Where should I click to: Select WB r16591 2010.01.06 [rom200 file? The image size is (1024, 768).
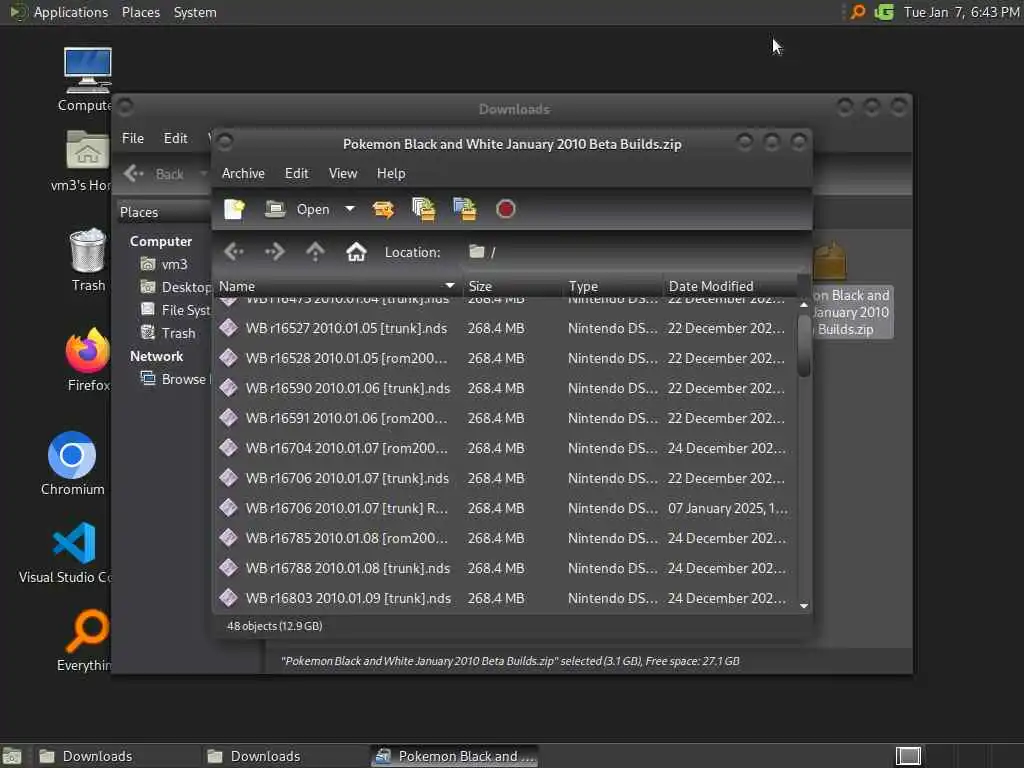pyautogui.click(x=504, y=418)
